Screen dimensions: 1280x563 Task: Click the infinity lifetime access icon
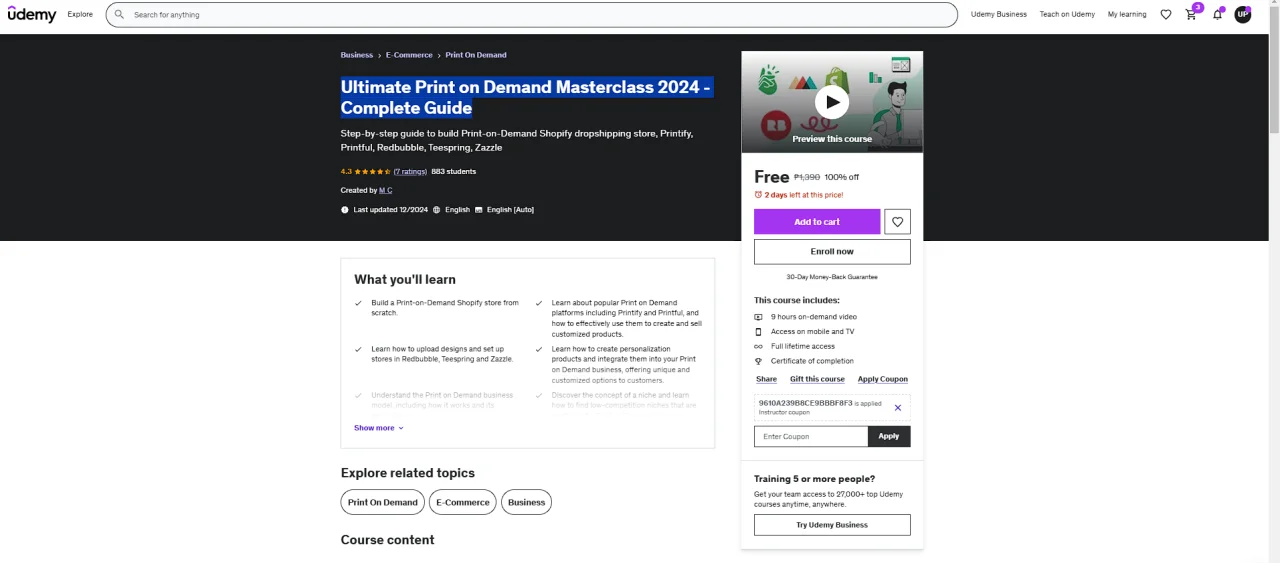click(x=758, y=346)
